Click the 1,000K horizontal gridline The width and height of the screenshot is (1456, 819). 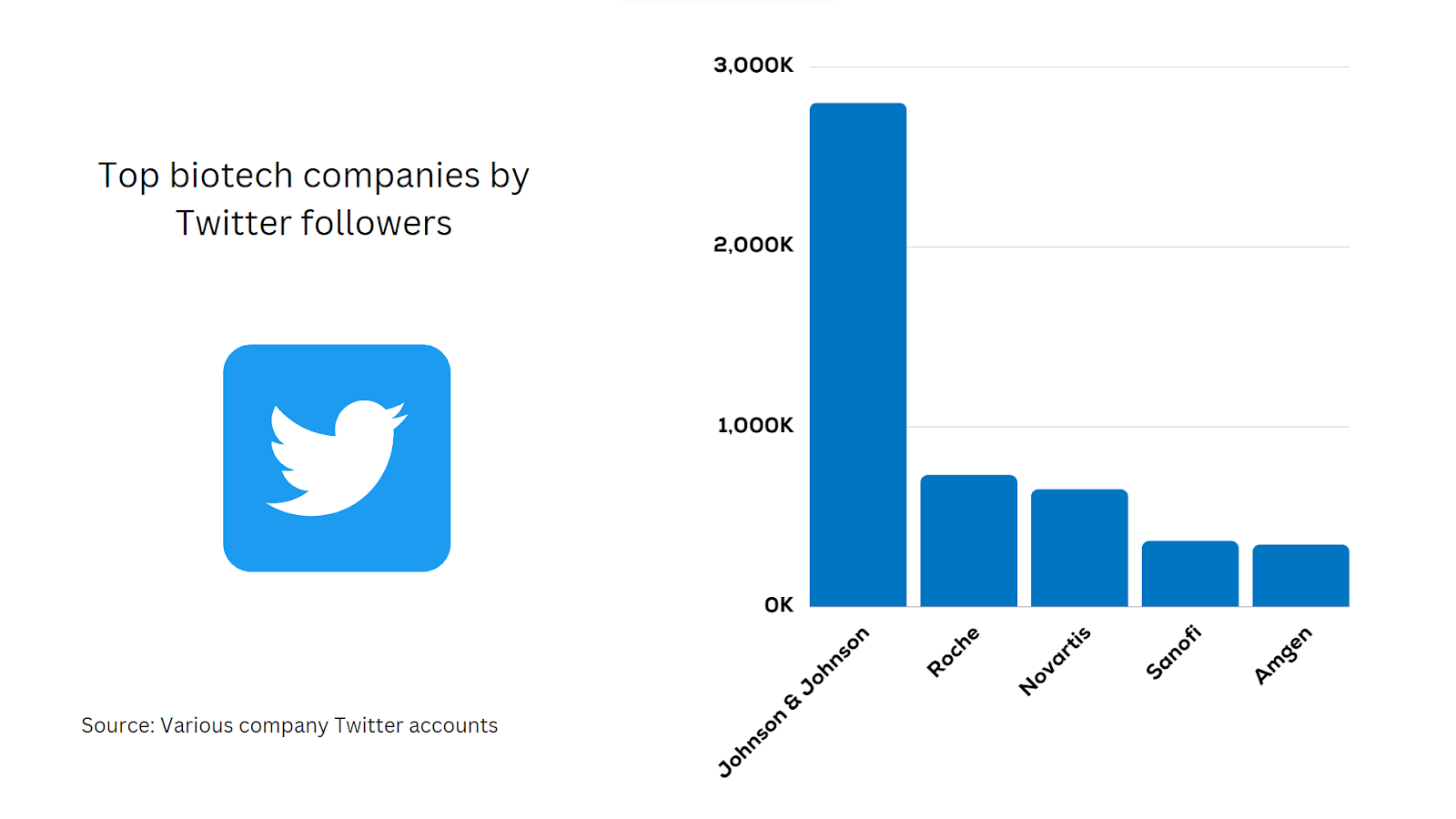coord(1128,427)
